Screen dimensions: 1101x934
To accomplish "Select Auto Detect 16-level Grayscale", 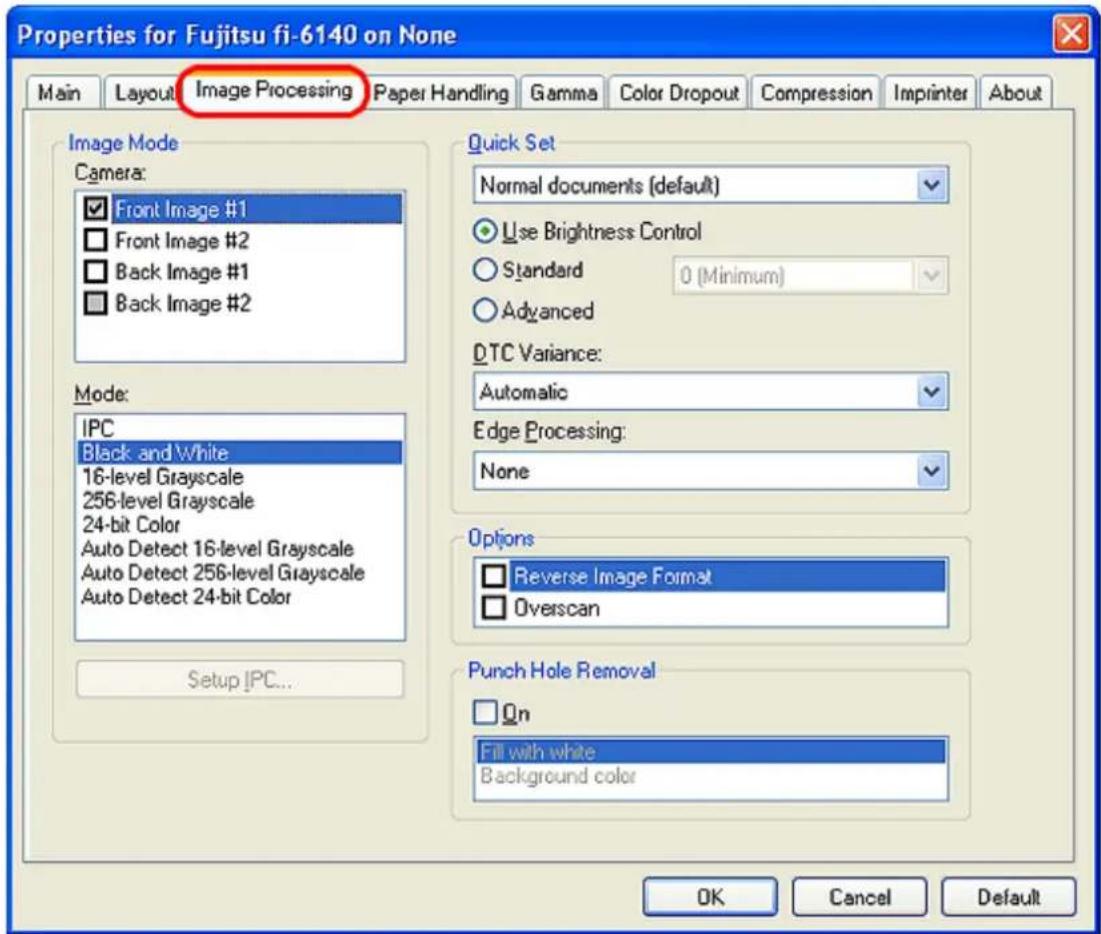I will (239, 548).
